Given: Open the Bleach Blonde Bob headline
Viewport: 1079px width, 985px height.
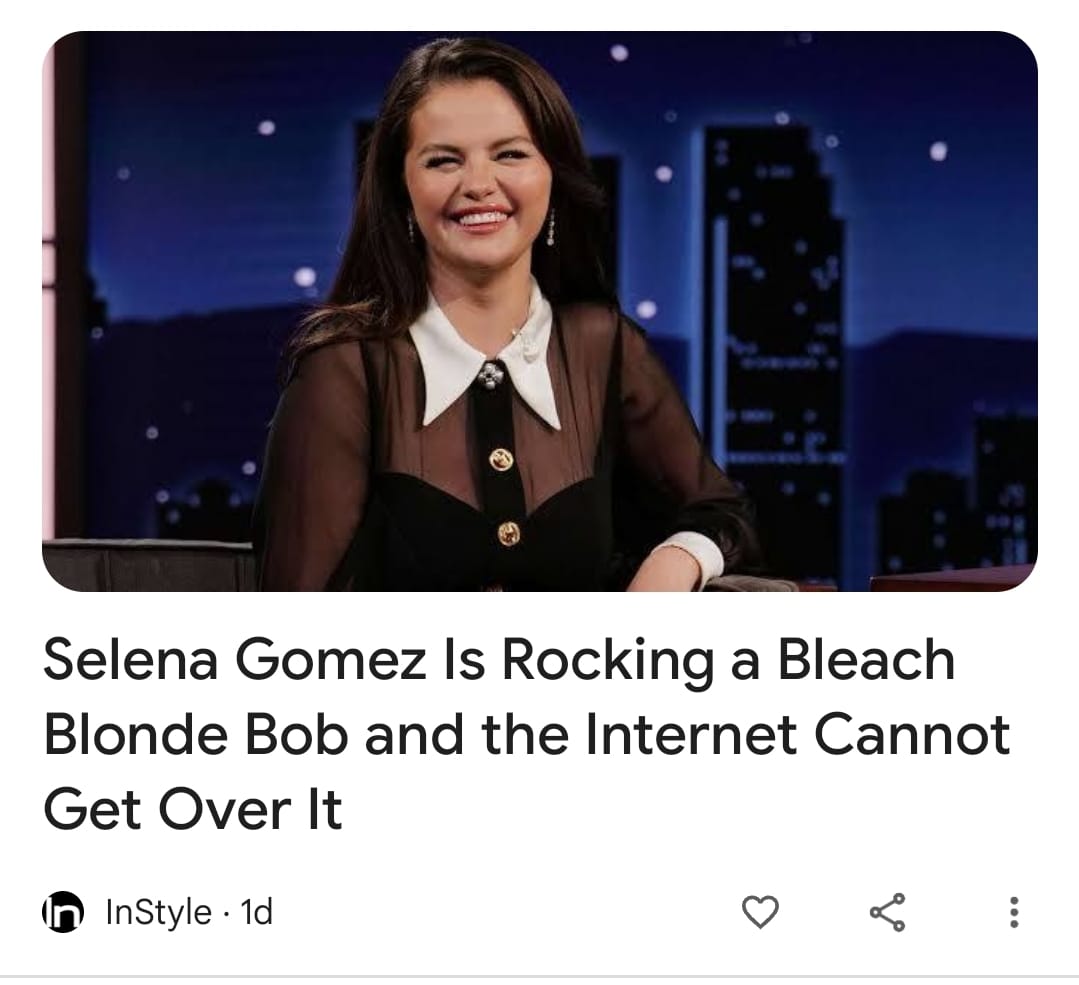Looking at the screenshot, I should tap(527, 734).
